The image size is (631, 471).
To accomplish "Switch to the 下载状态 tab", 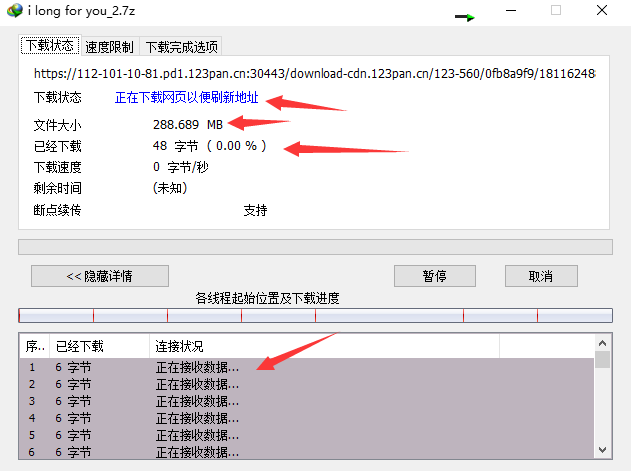I will pyautogui.click(x=50, y=45).
